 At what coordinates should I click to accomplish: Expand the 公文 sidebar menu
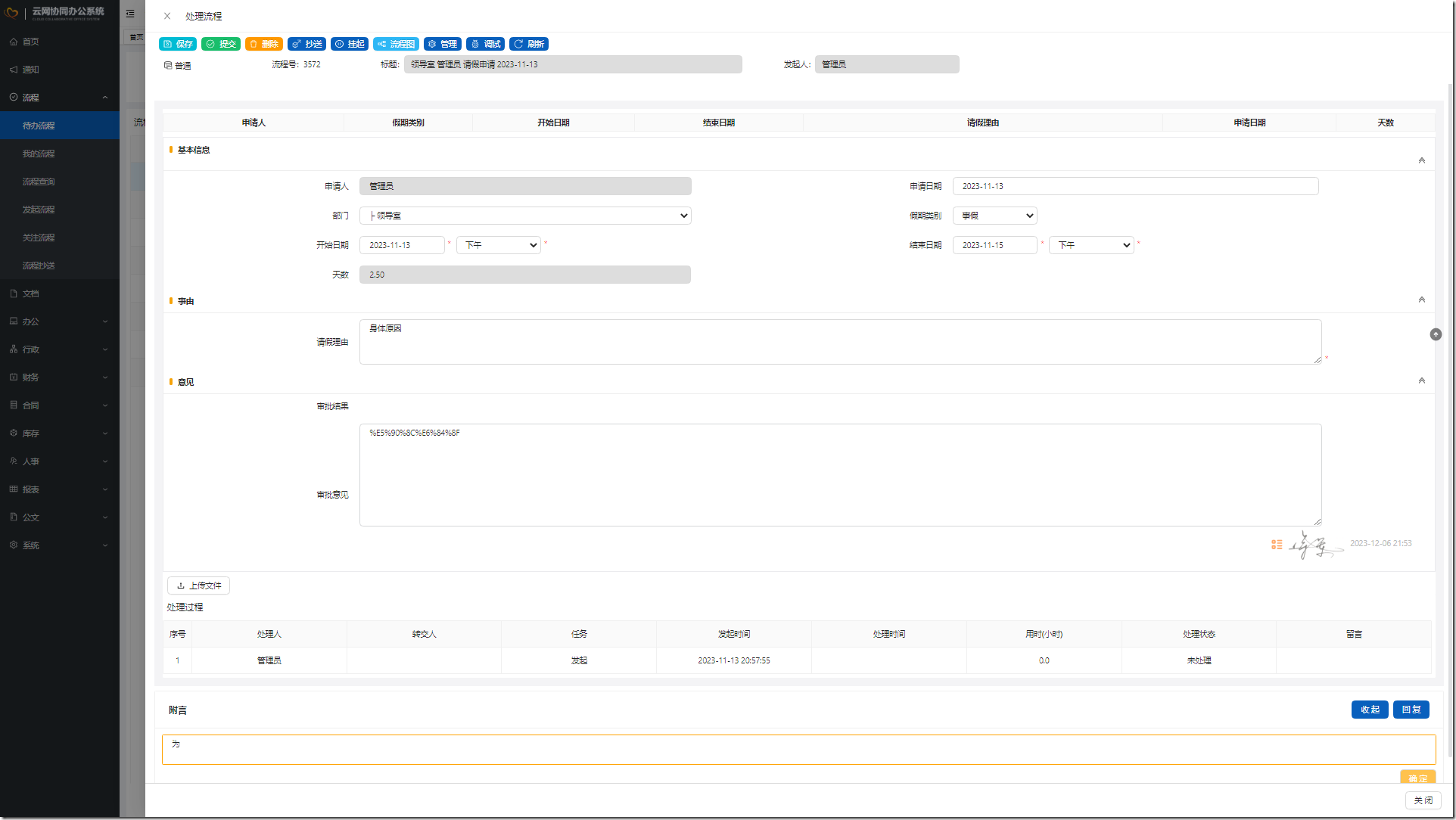pyautogui.click(x=60, y=517)
